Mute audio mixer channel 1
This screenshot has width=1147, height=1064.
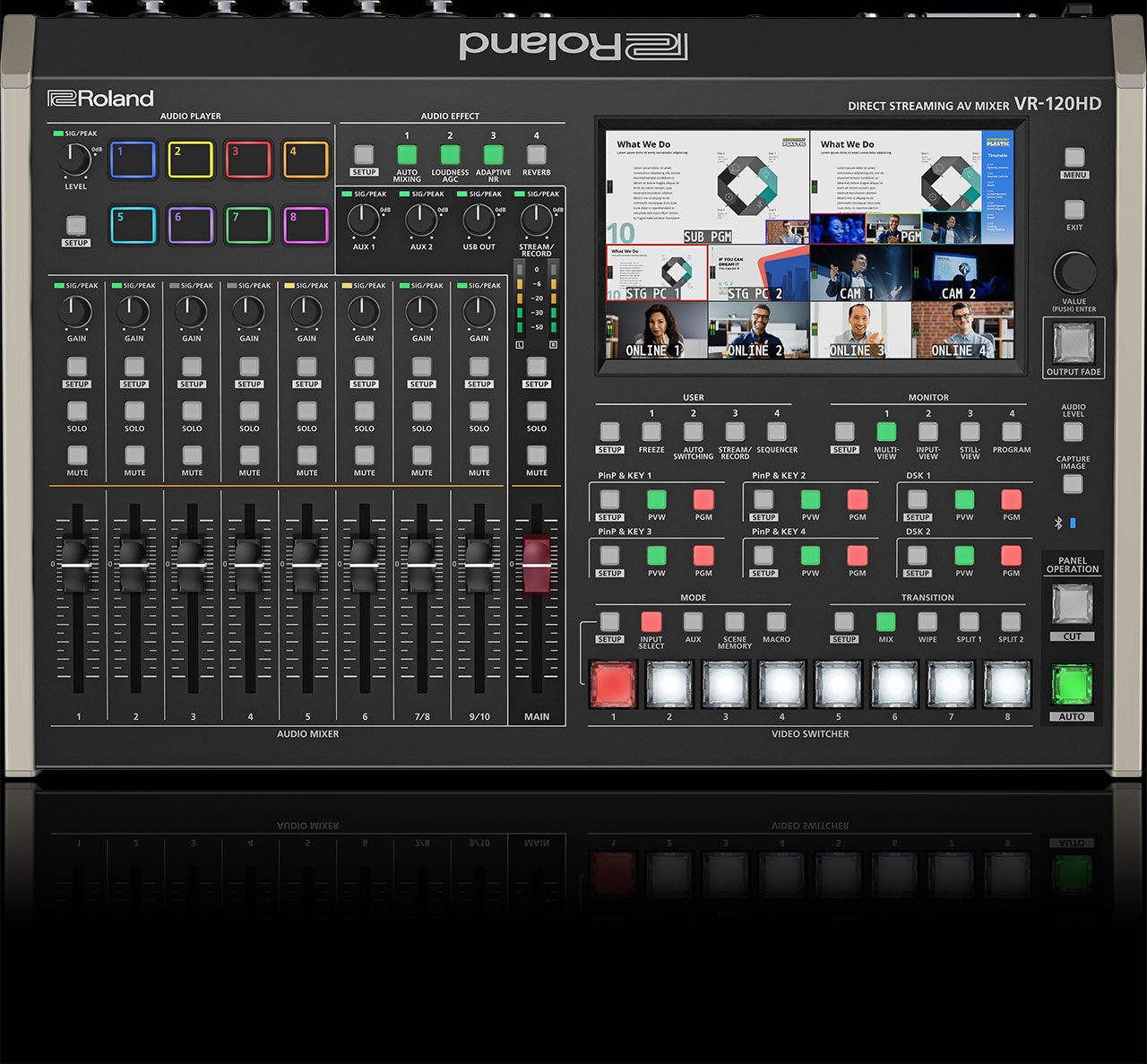coord(77,455)
